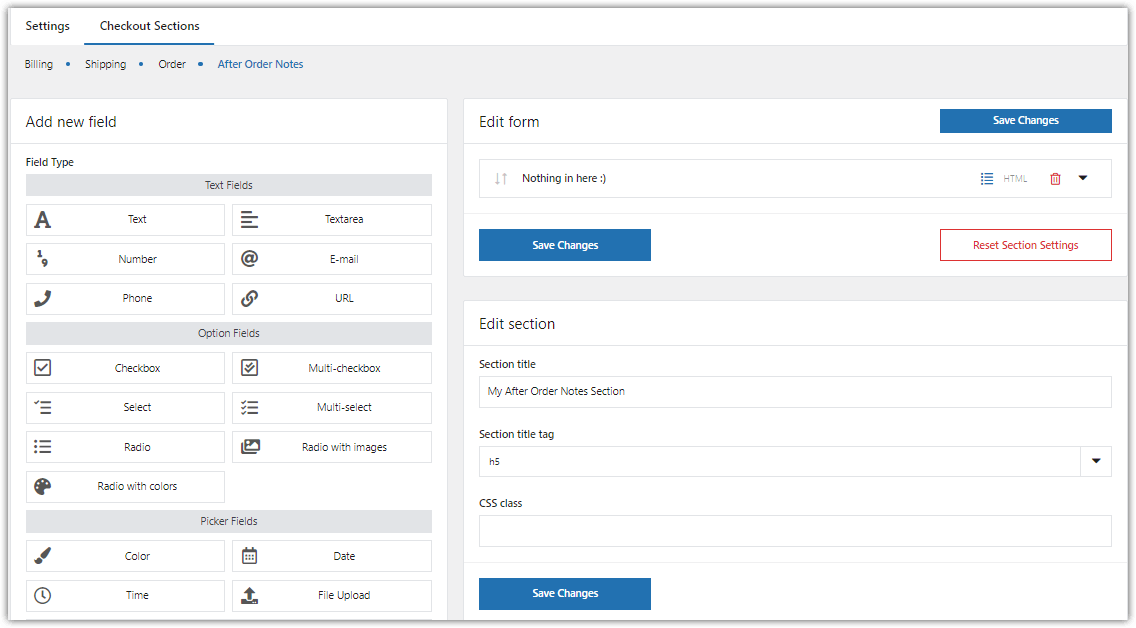Open the Order section
This screenshot has width=1136, height=628.
[172, 64]
